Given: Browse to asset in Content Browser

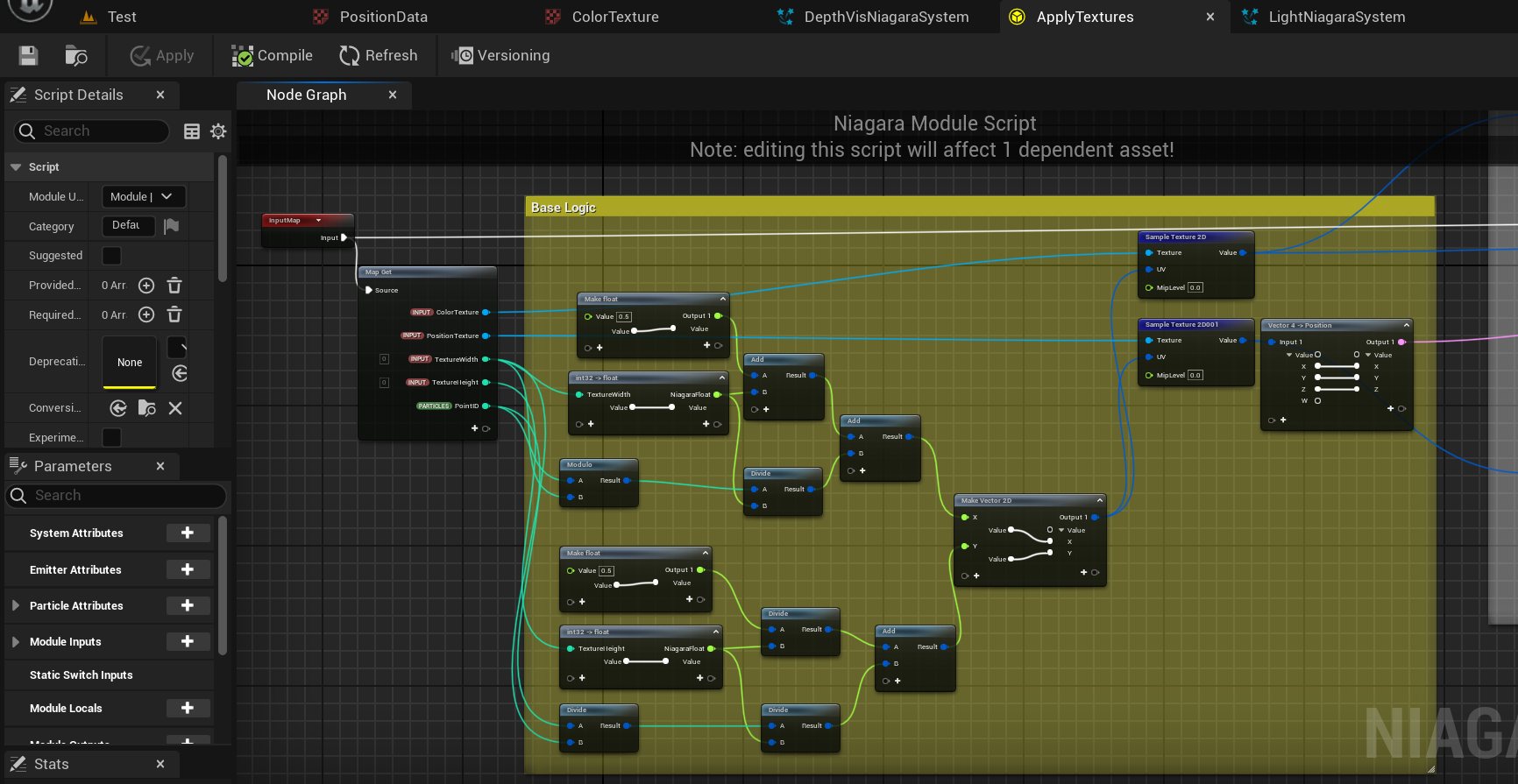Looking at the screenshot, I should coord(76,56).
